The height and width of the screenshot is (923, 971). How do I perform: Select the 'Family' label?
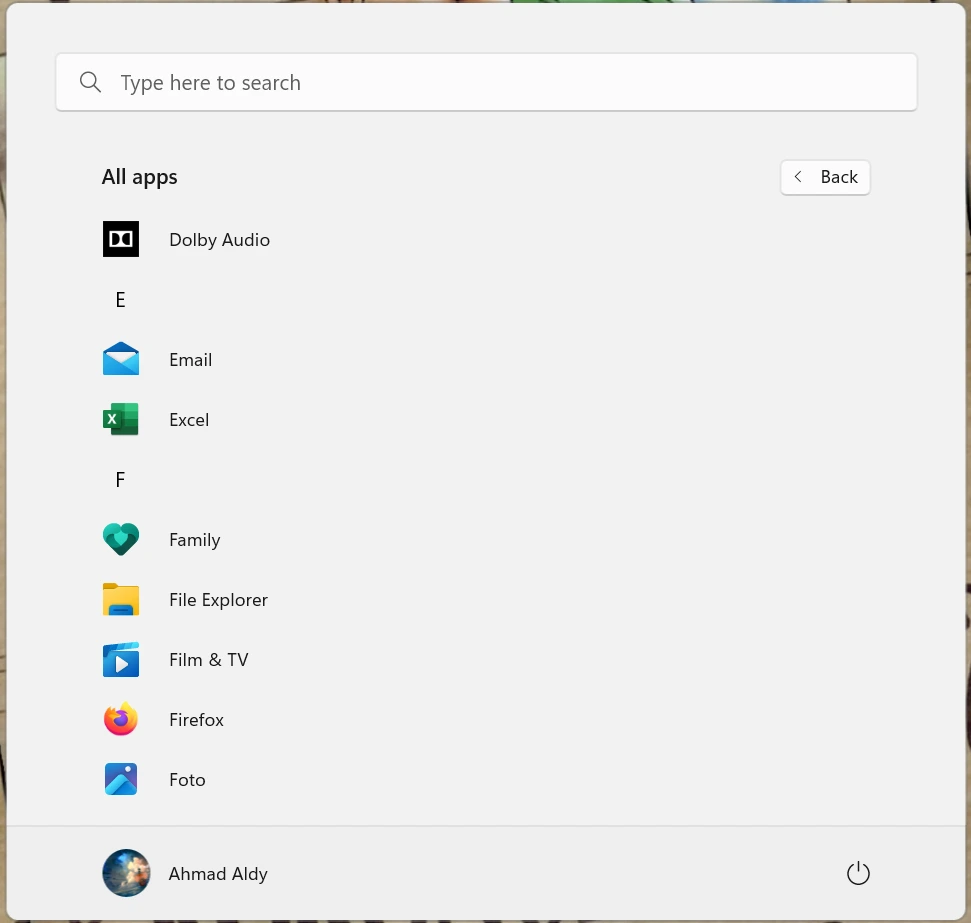pyautogui.click(x=194, y=540)
